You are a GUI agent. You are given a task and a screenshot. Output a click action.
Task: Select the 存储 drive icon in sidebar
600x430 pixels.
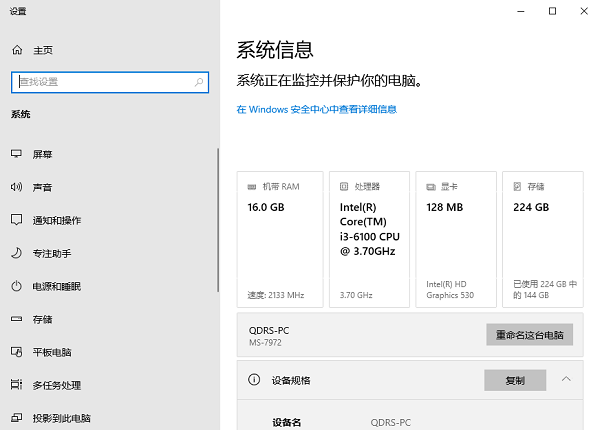(16, 319)
